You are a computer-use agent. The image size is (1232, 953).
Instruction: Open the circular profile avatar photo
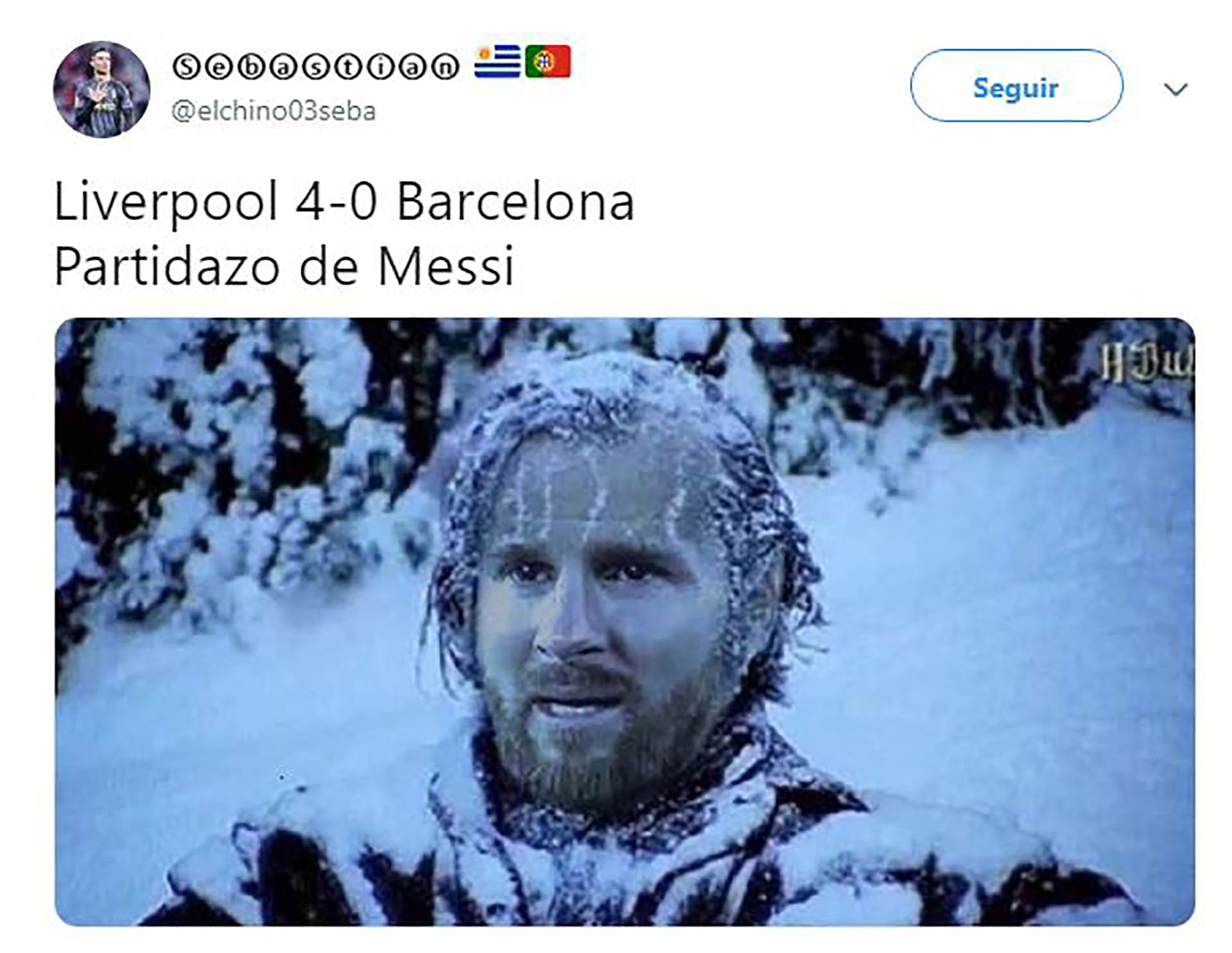(101, 89)
